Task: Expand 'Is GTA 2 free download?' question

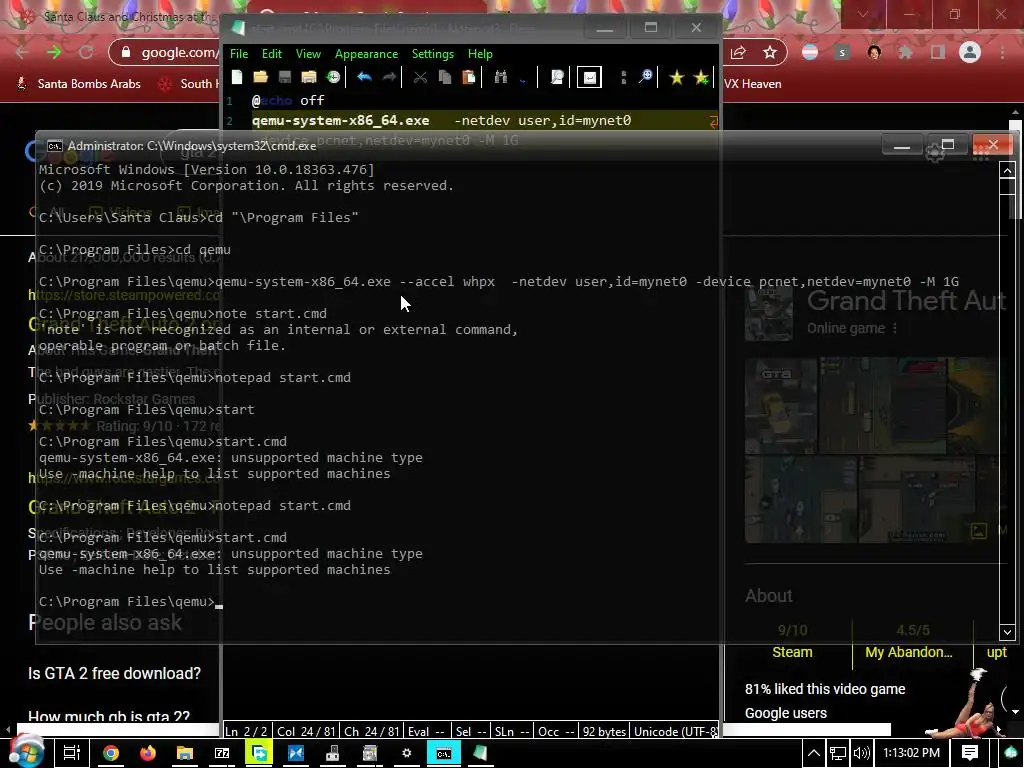Action: point(114,673)
